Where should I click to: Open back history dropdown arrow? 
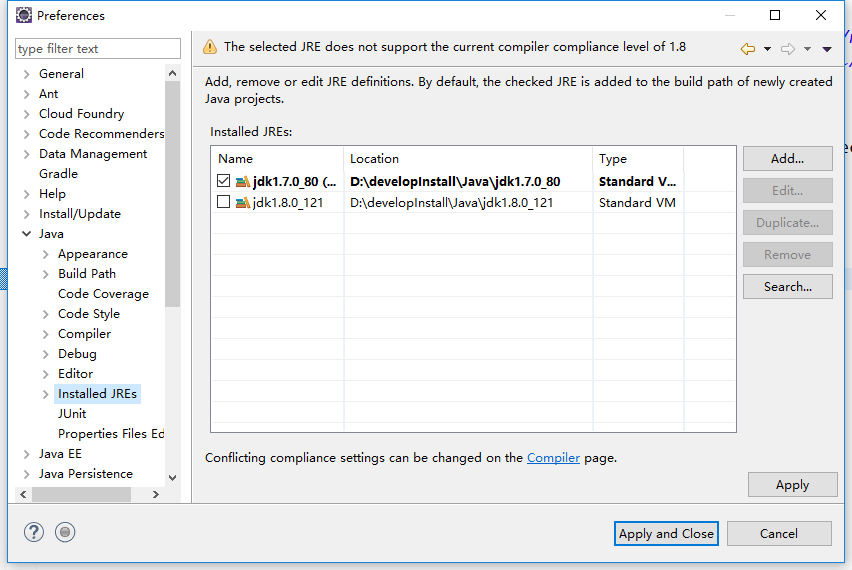click(x=767, y=49)
